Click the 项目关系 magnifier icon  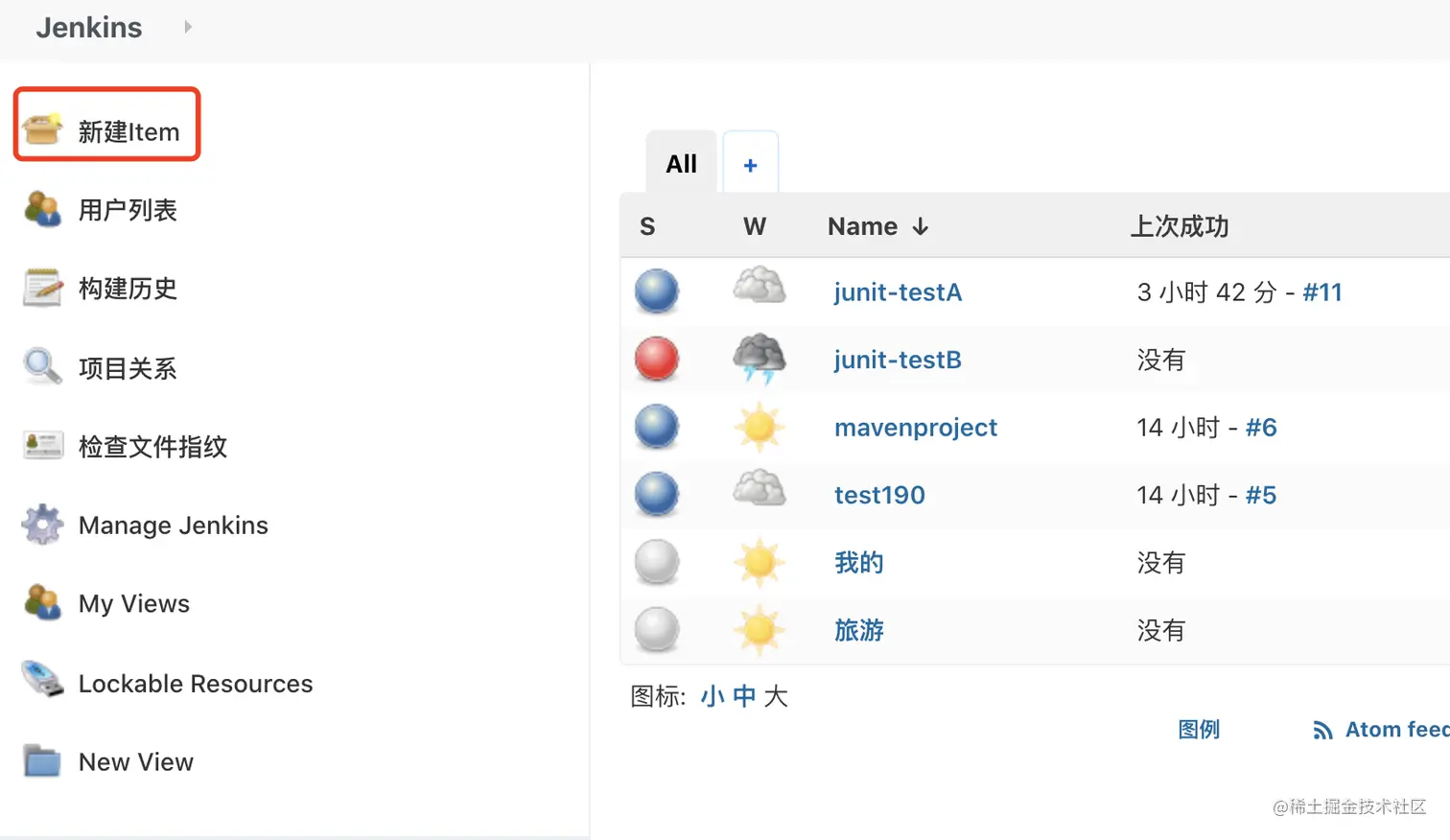coord(42,366)
